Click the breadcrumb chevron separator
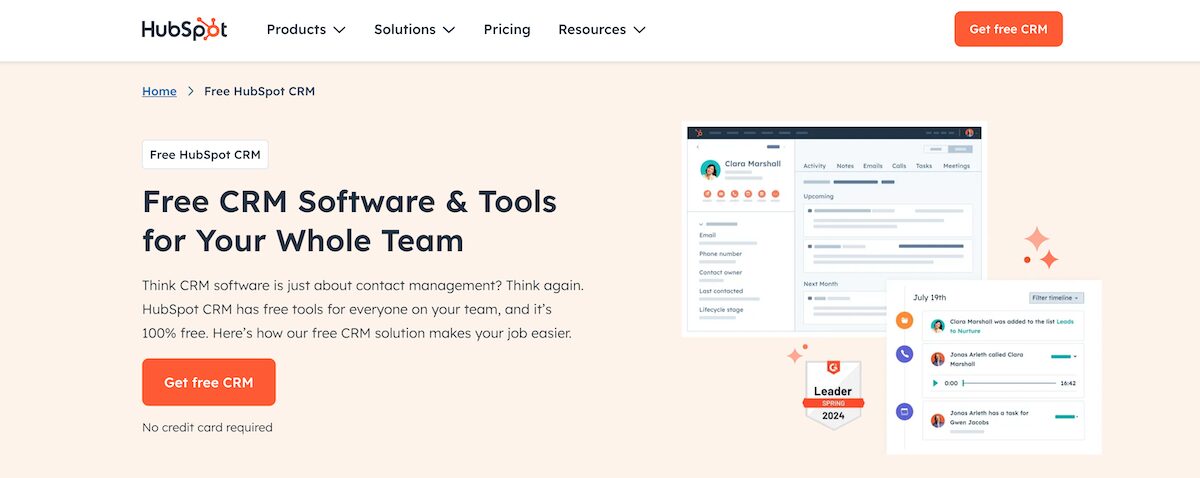Screen dimensions: 1200x478 point(190,91)
